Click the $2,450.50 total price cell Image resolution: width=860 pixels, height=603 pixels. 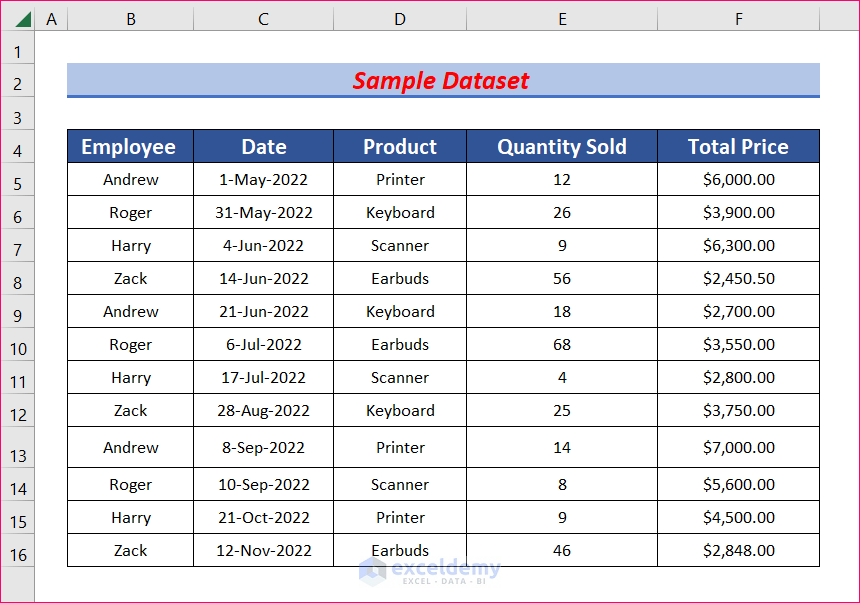[x=739, y=278]
